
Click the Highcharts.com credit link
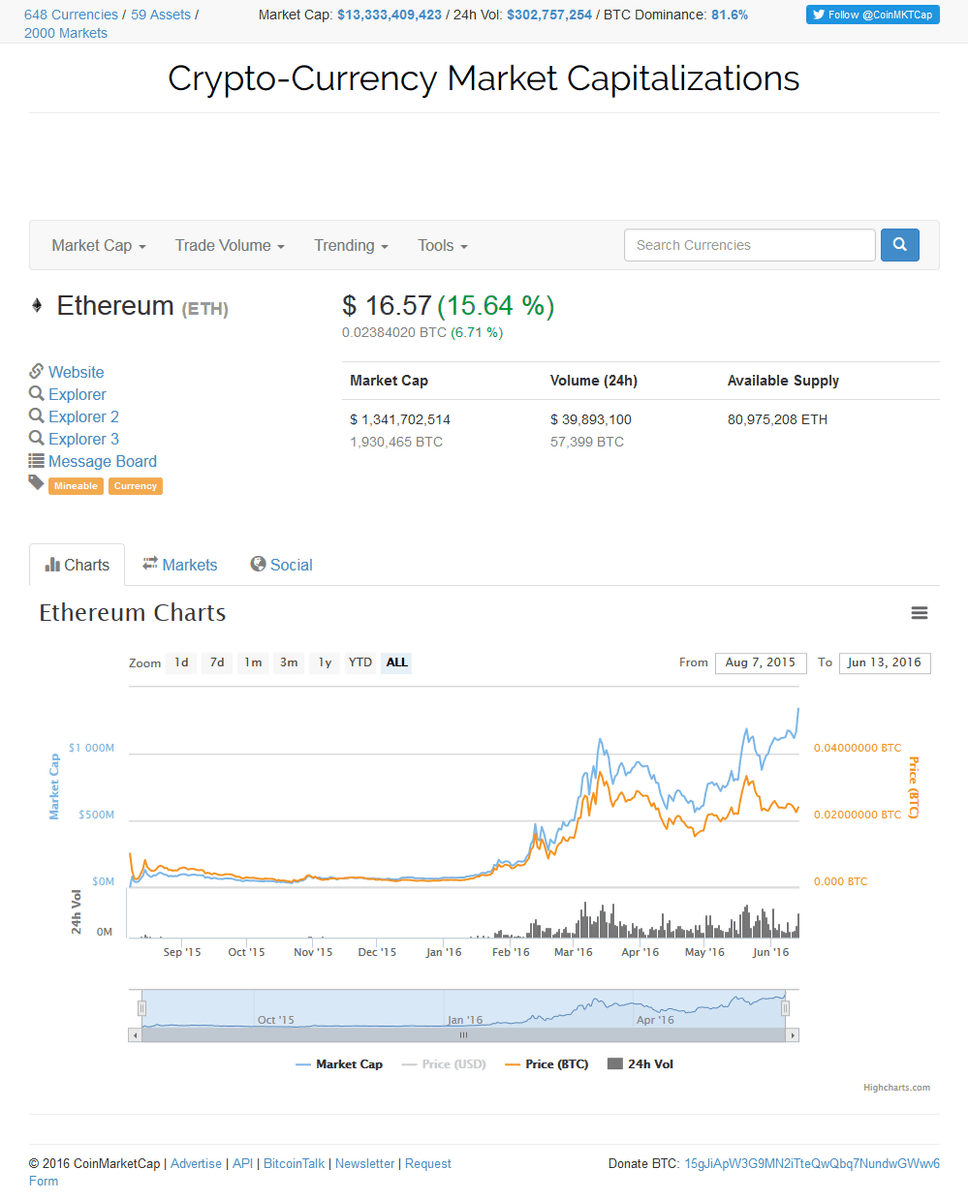(x=896, y=1087)
